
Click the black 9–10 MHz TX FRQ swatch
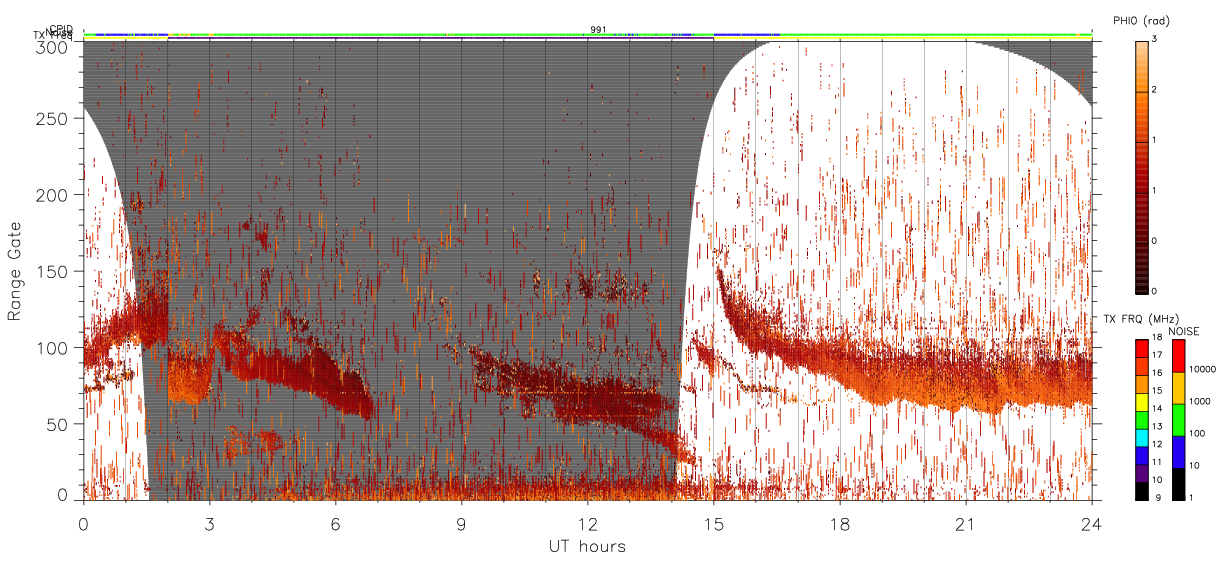(1141, 492)
